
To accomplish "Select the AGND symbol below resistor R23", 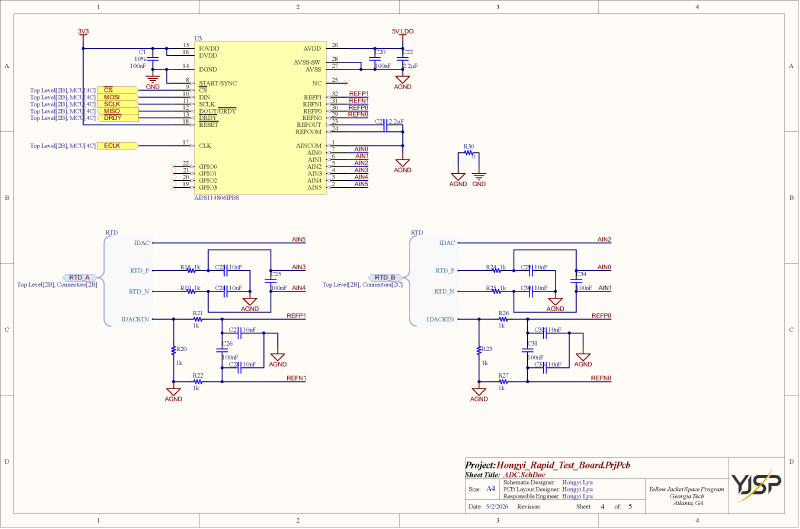I will [479, 395].
